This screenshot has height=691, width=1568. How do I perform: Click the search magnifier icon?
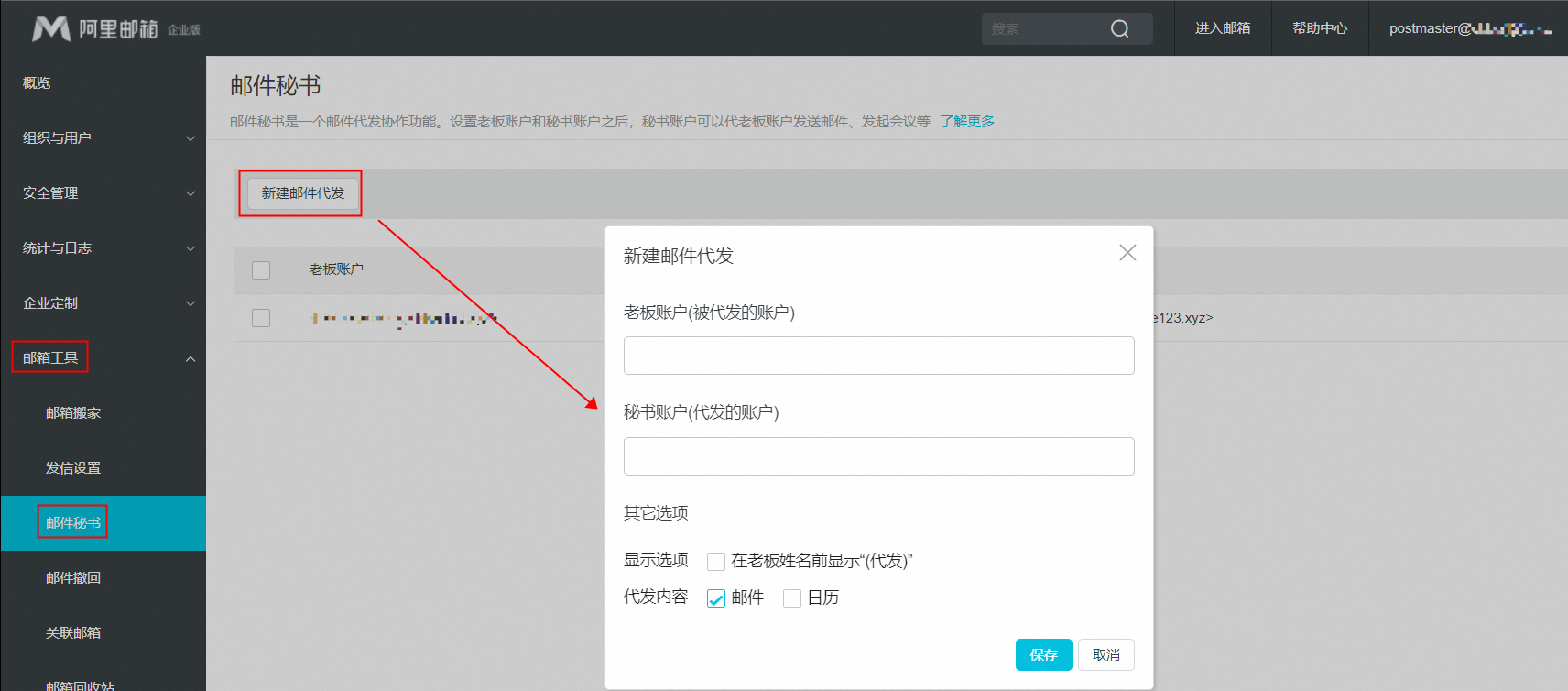pyautogui.click(x=1119, y=29)
